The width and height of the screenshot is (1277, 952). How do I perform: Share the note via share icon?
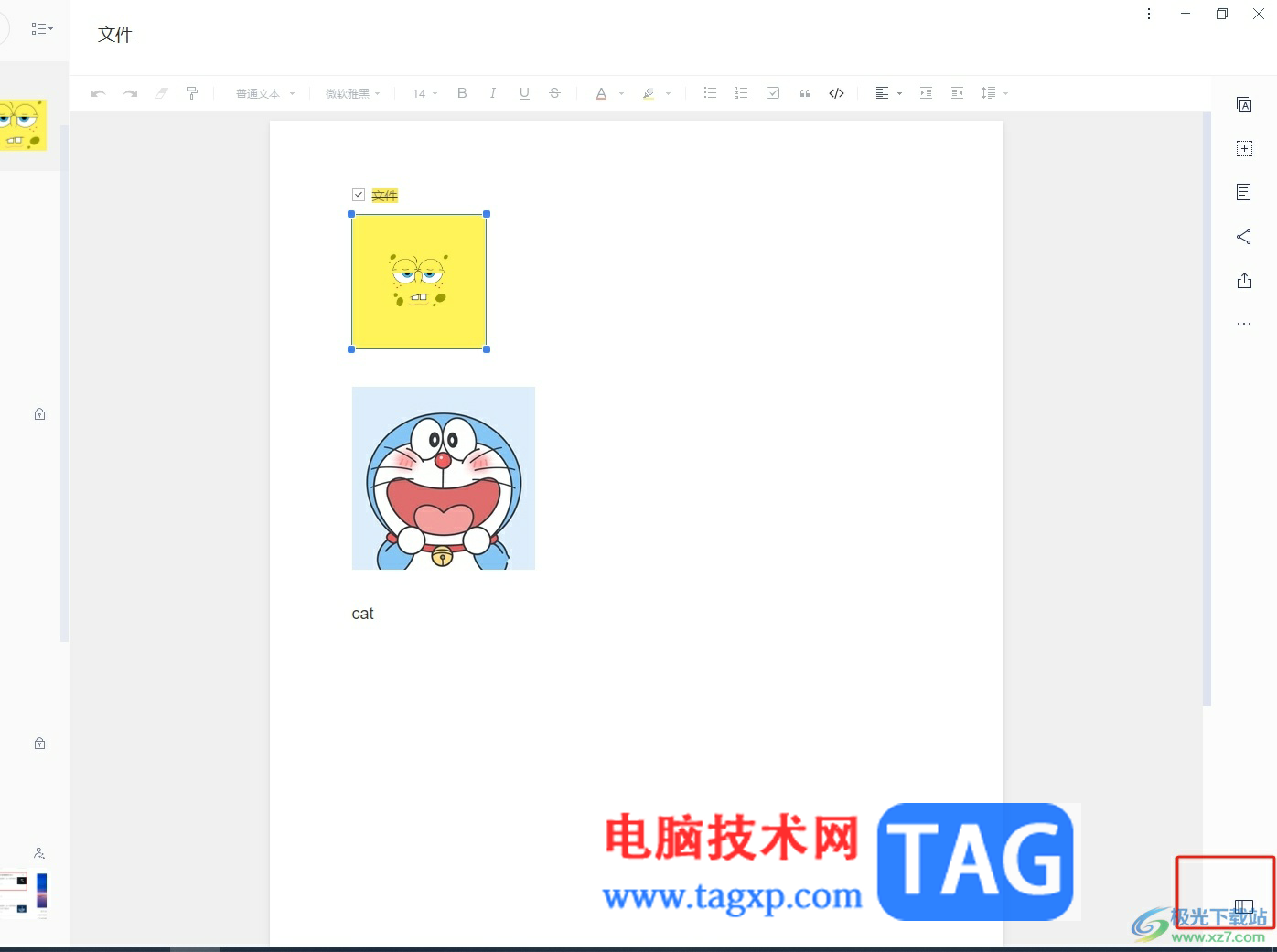[1244, 237]
